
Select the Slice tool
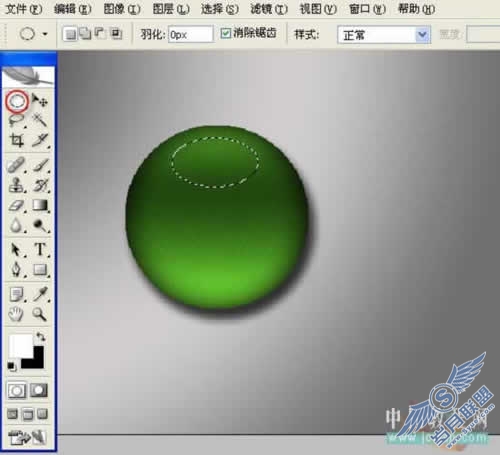40,140
